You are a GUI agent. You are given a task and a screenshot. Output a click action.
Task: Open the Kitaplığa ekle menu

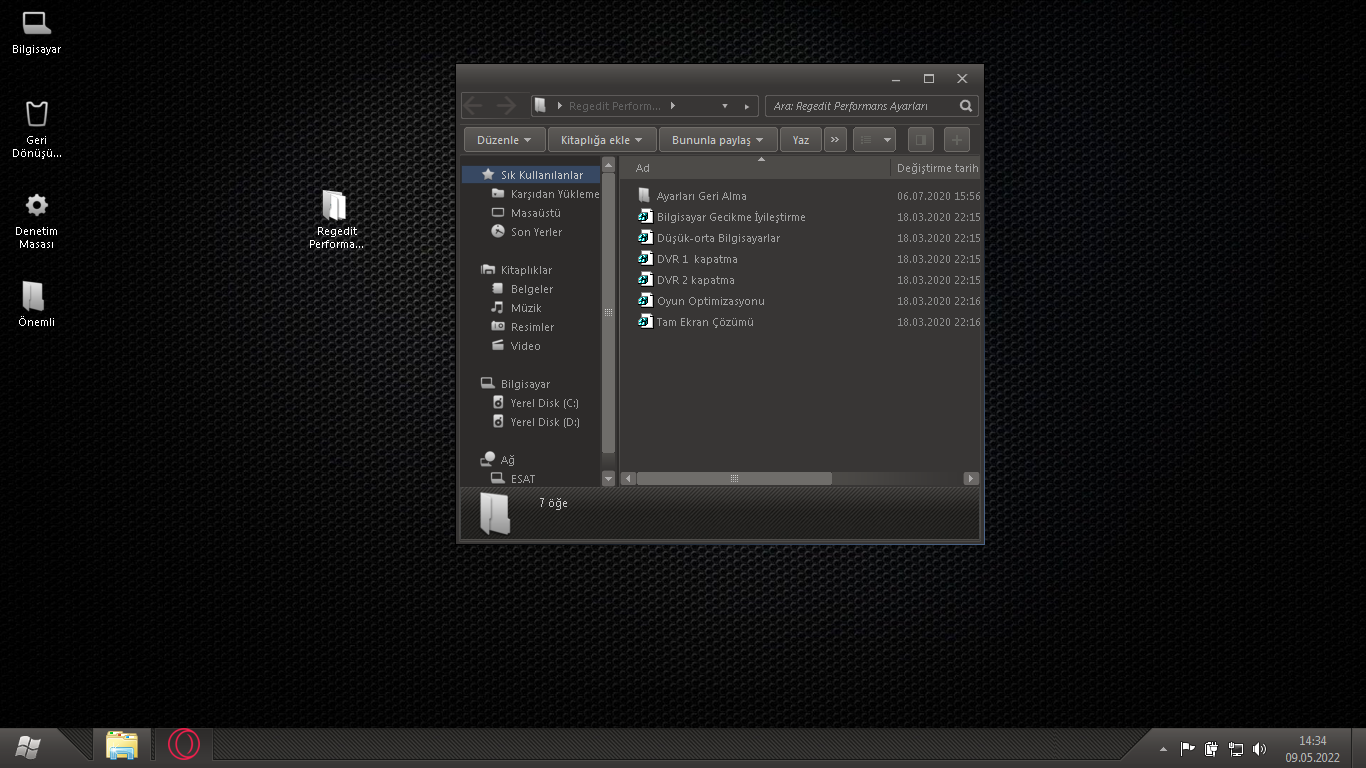pyautogui.click(x=602, y=140)
